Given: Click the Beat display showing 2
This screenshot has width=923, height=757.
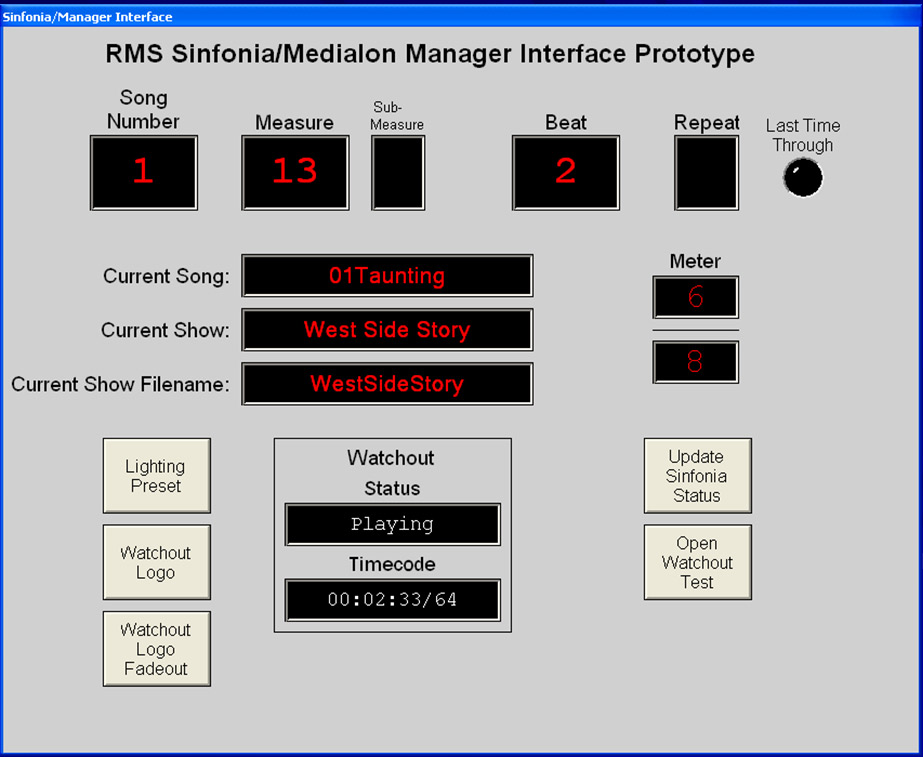Looking at the screenshot, I should [x=566, y=172].
